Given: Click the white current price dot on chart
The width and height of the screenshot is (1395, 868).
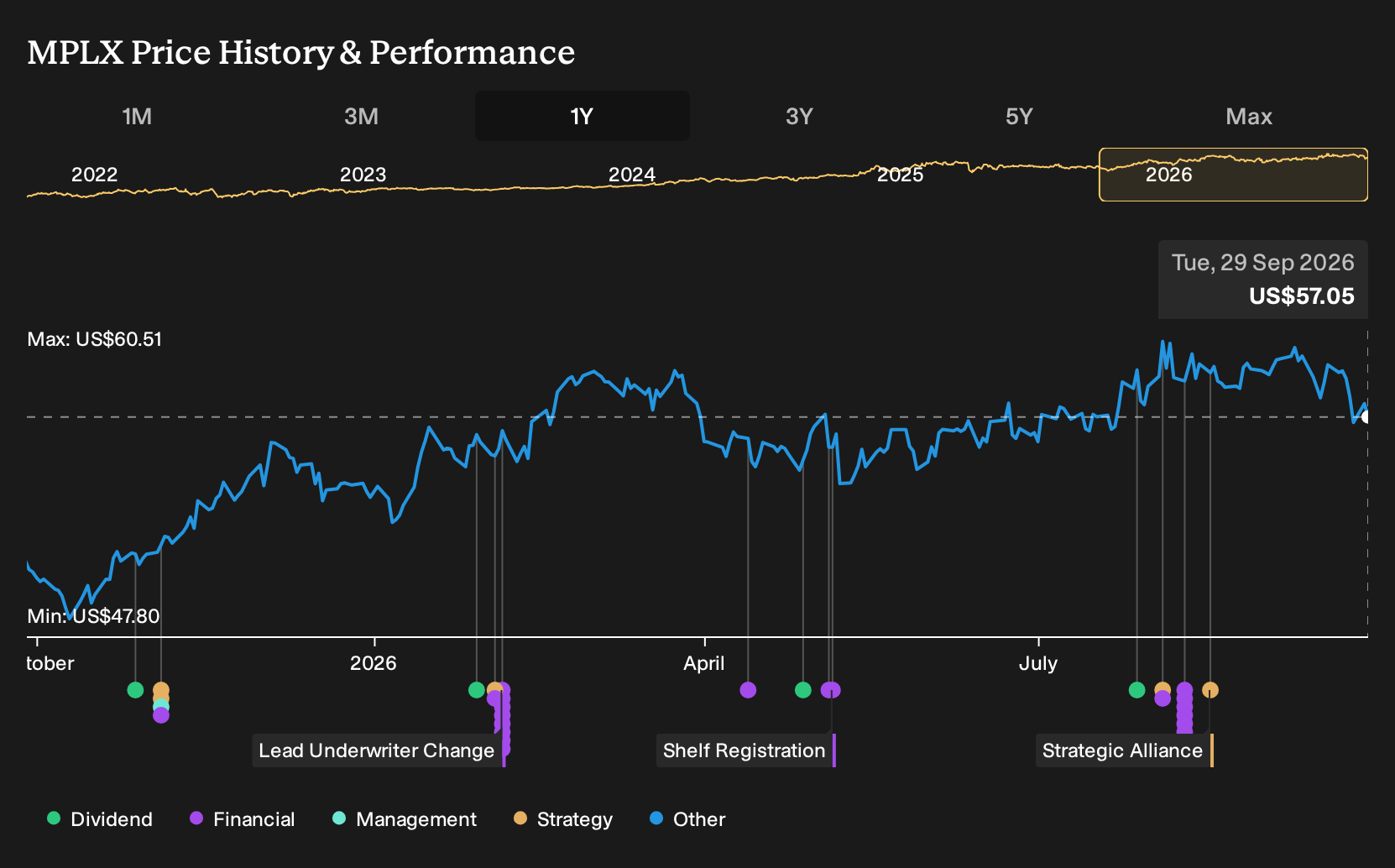Looking at the screenshot, I should (x=1366, y=417).
